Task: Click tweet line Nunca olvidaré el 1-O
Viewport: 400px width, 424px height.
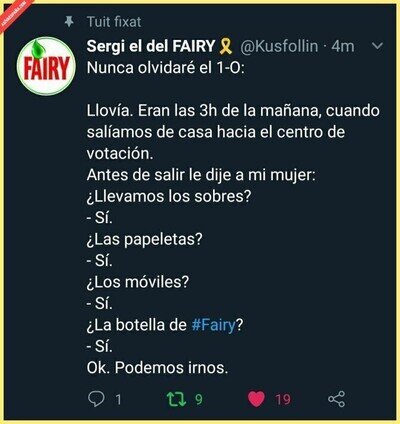Action: point(165,68)
